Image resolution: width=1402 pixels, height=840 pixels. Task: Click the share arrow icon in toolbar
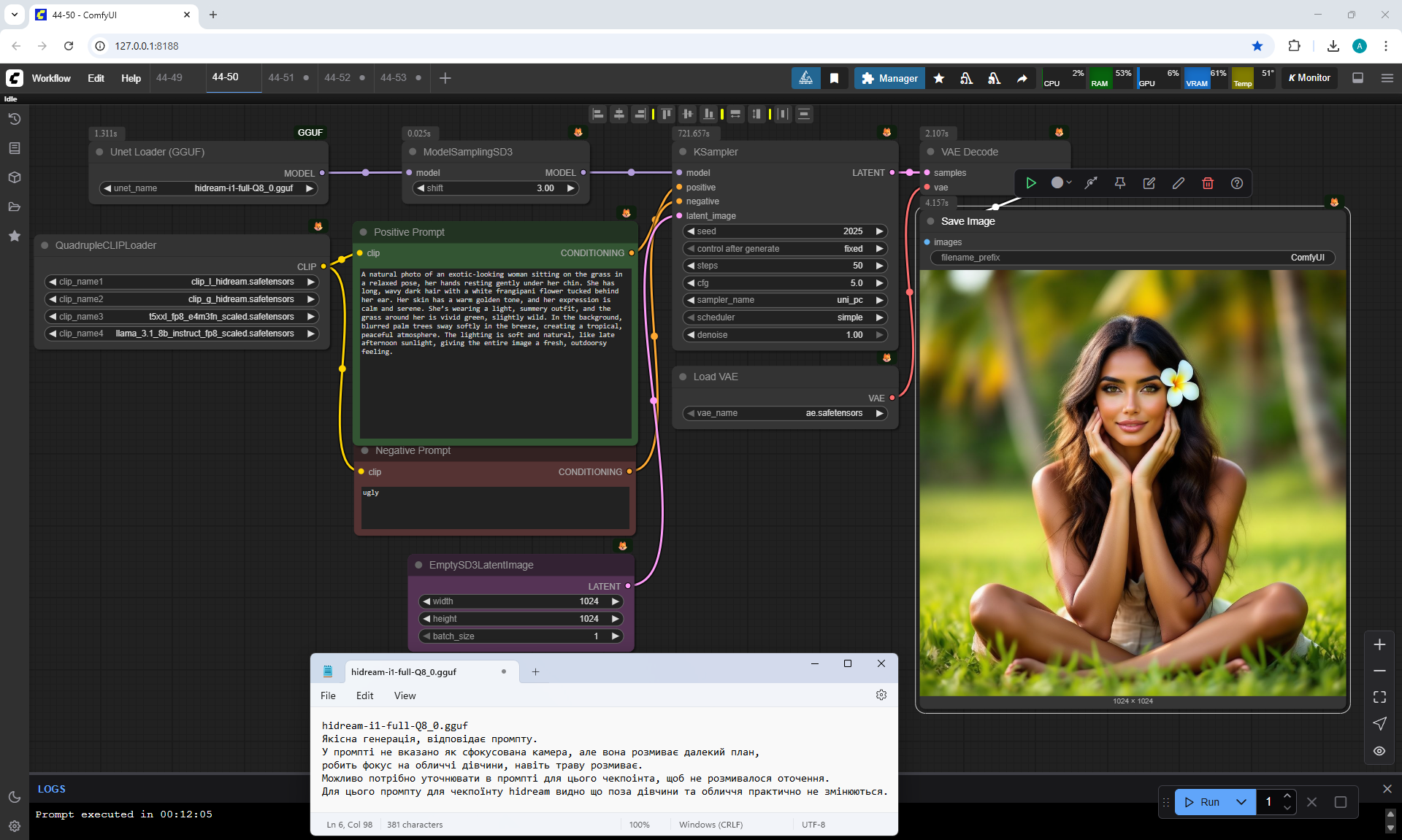point(1022,78)
